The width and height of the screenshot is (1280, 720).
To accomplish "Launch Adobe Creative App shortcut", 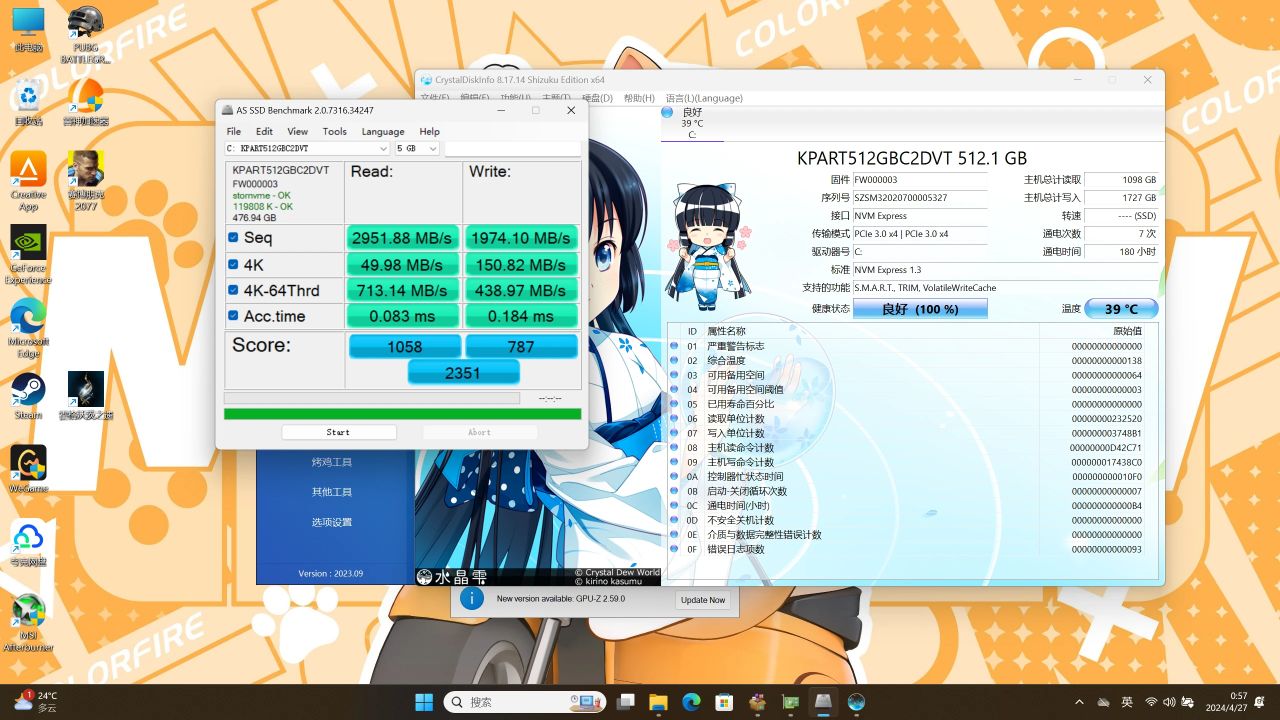I will click(28, 181).
